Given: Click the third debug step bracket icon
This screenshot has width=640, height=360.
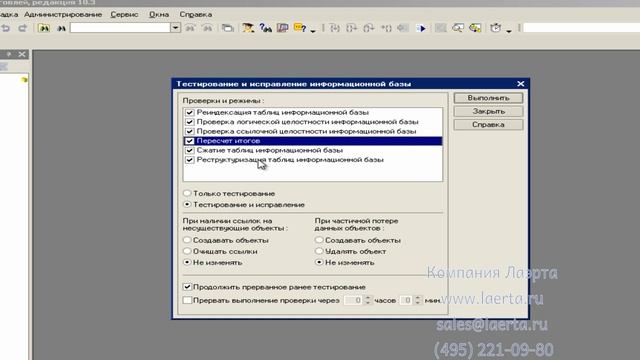Looking at the screenshot, I should point(369,28).
